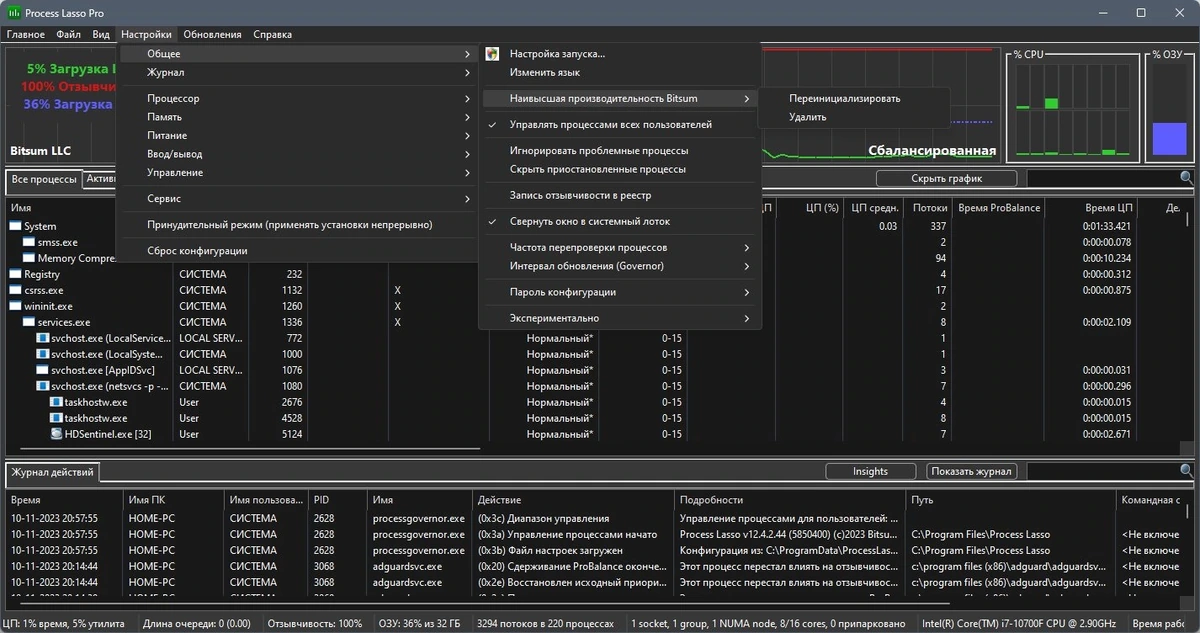Click the csrss.exe process icon

point(16,290)
